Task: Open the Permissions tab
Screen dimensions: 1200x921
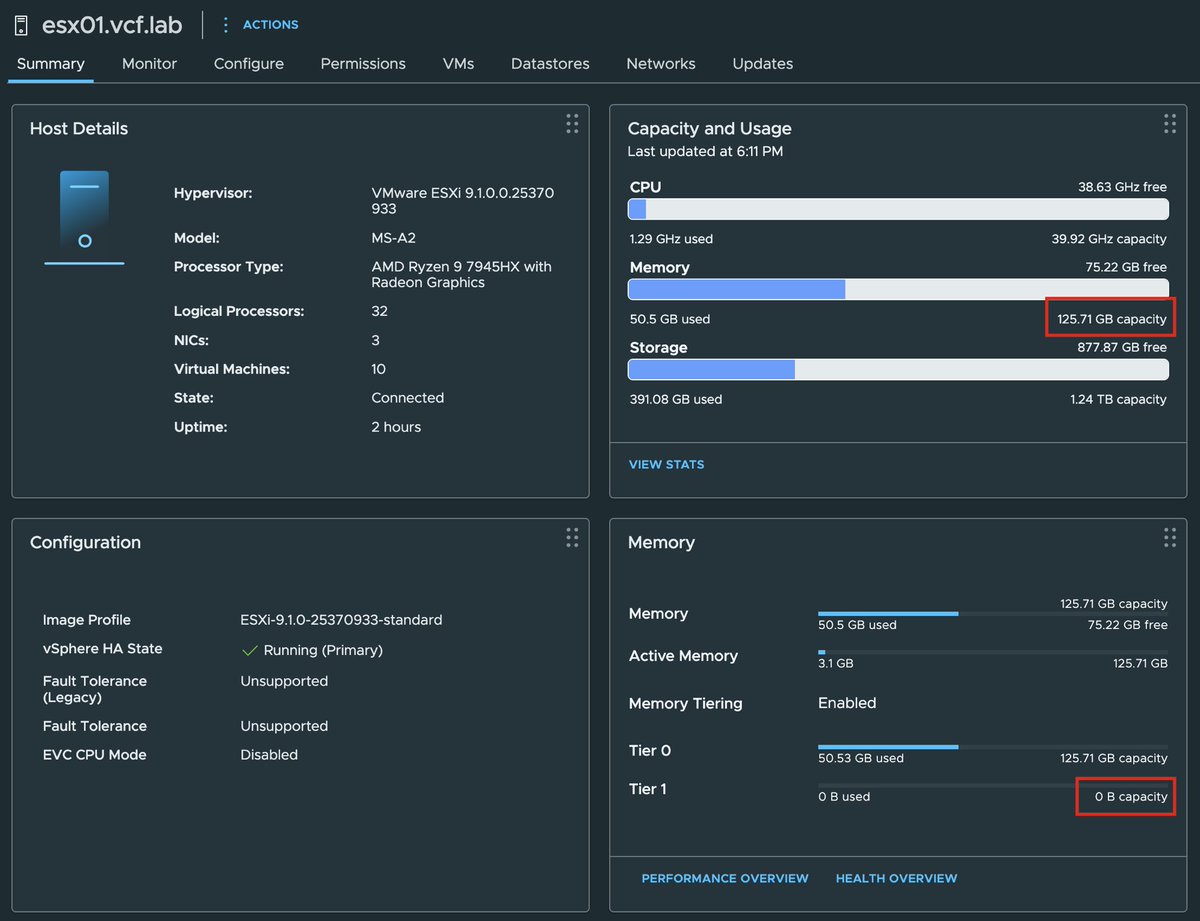Action: pos(363,63)
